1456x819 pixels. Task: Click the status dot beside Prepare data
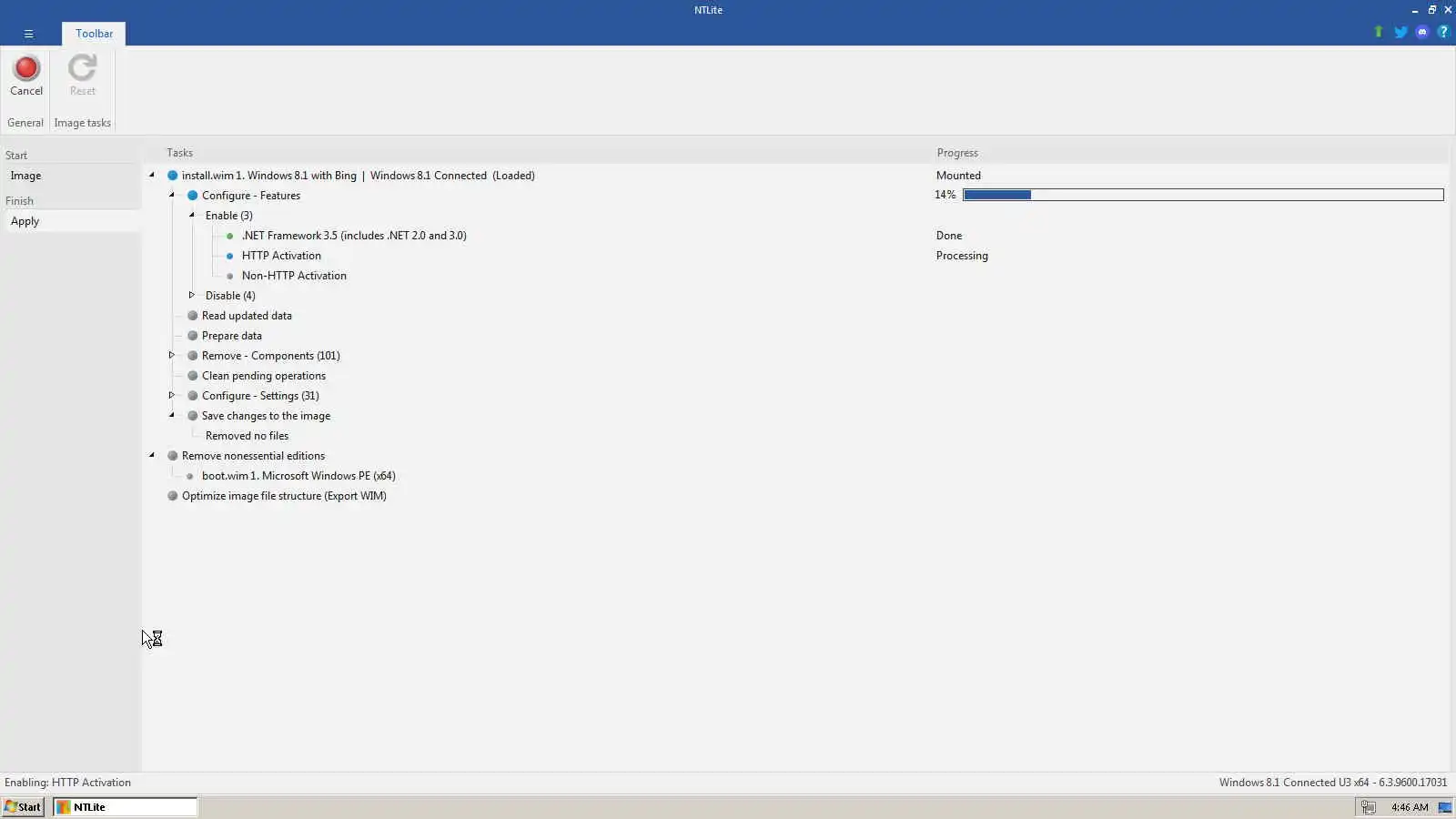point(192,336)
